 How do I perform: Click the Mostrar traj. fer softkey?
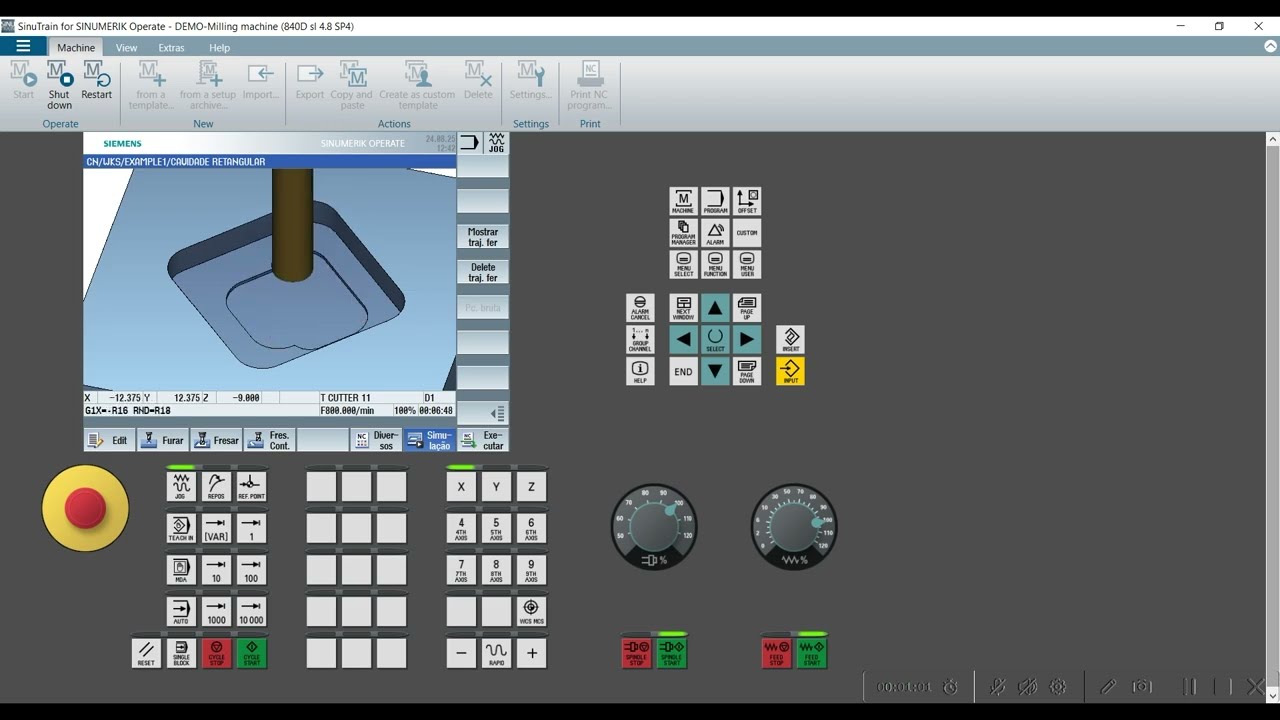pos(483,237)
